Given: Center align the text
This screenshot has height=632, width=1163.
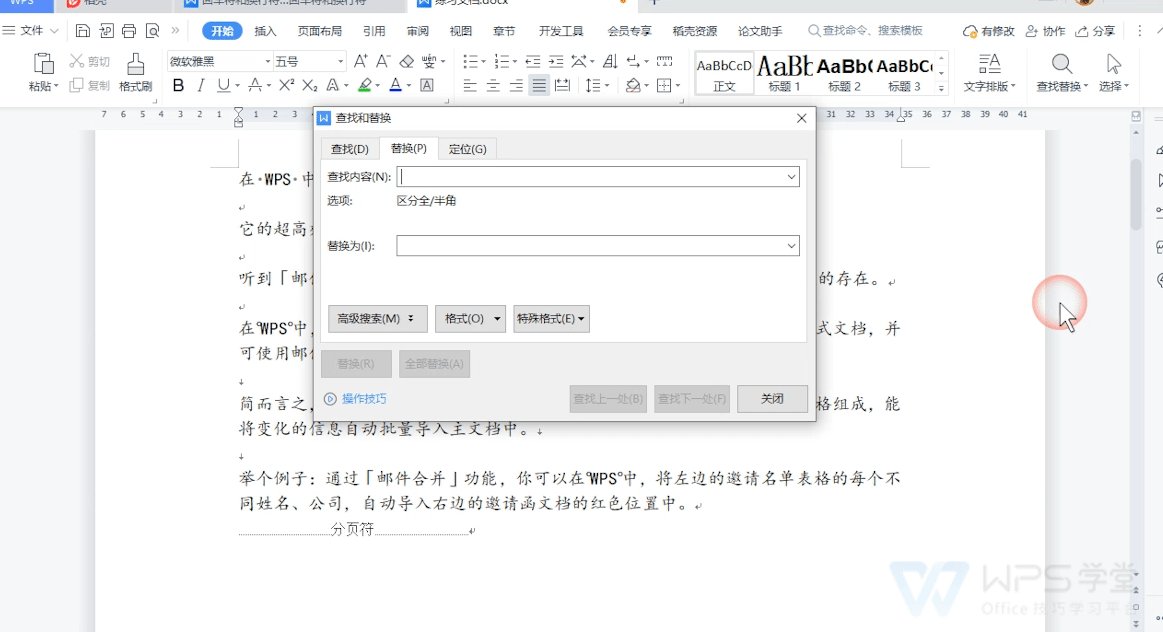Looking at the screenshot, I should pos(493,85).
